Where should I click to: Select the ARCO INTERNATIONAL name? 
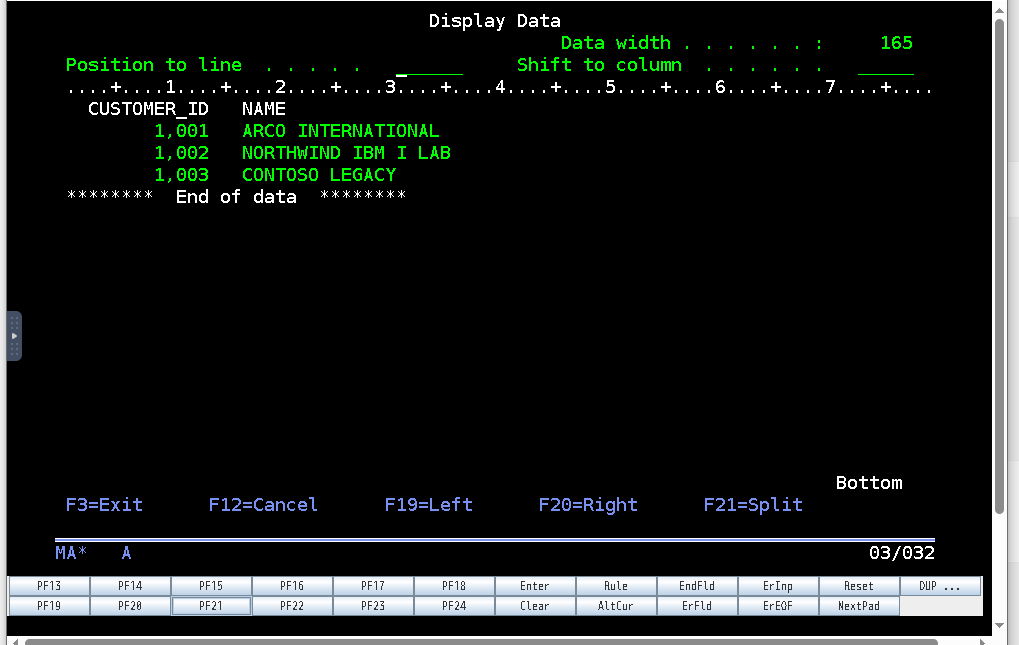pos(341,131)
